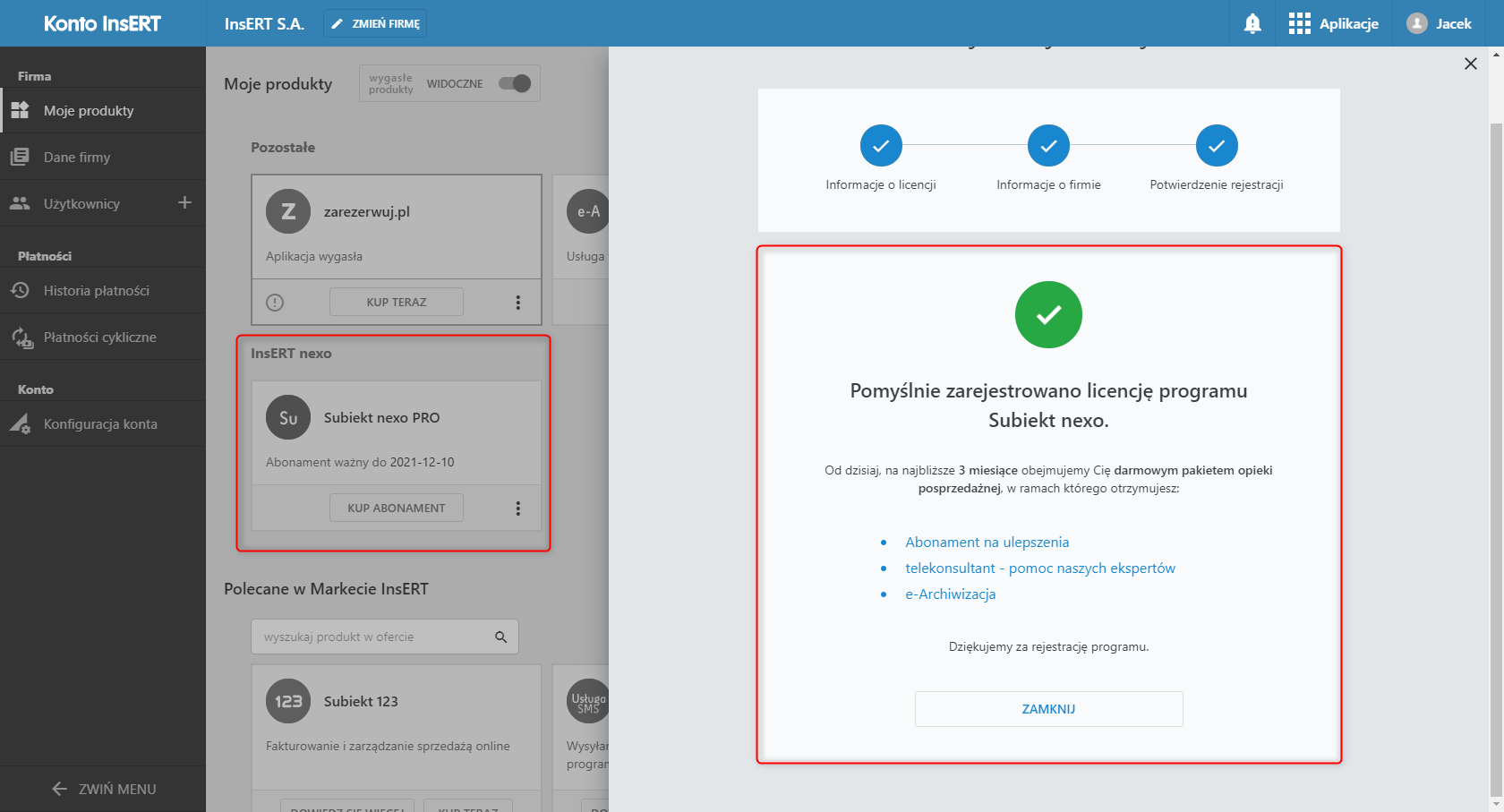The height and width of the screenshot is (812, 1504).
Task: Click the Aplikacja wygasła status text
Action: click(x=314, y=257)
